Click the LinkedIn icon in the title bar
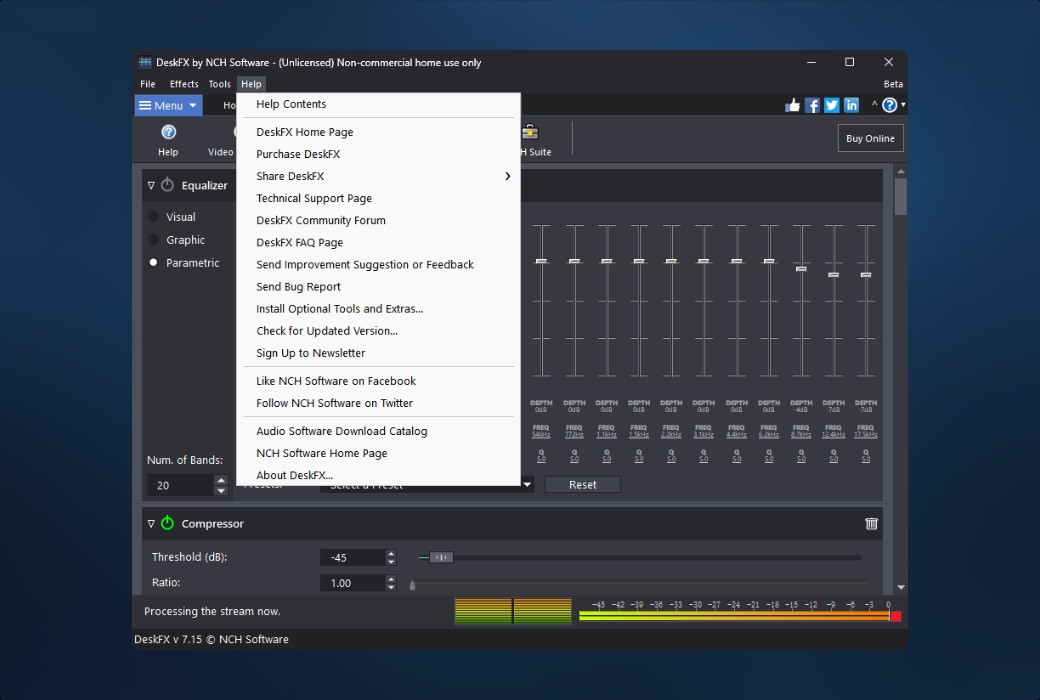This screenshot has width=1040, height=700. click(x=851, y=104)
